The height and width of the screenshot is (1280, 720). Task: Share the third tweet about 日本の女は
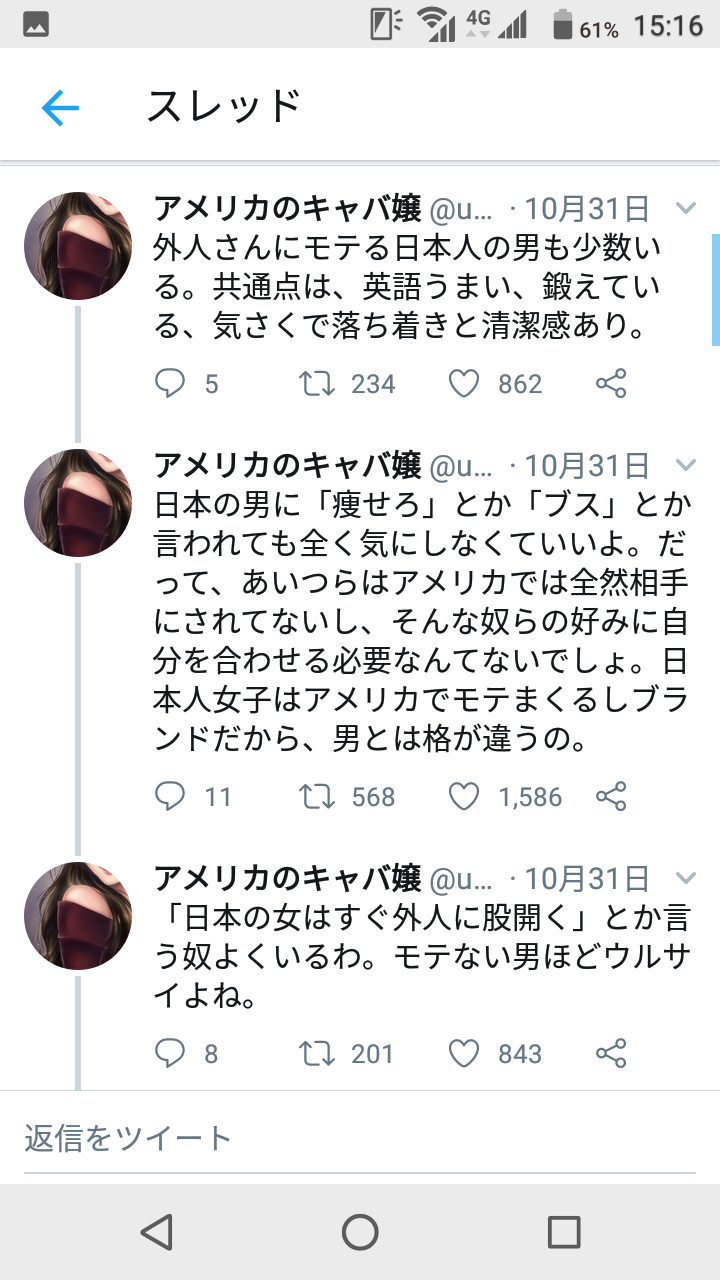pyautogui.click(x=611, y=1053)
